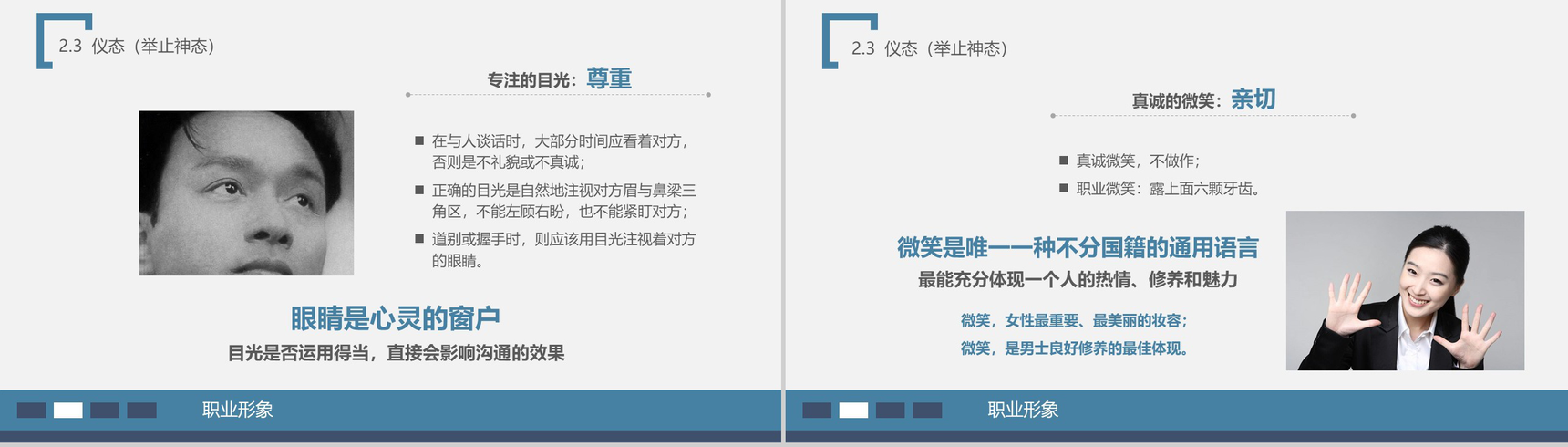Click the left slide footer '职业形象'

pos(238,410)
